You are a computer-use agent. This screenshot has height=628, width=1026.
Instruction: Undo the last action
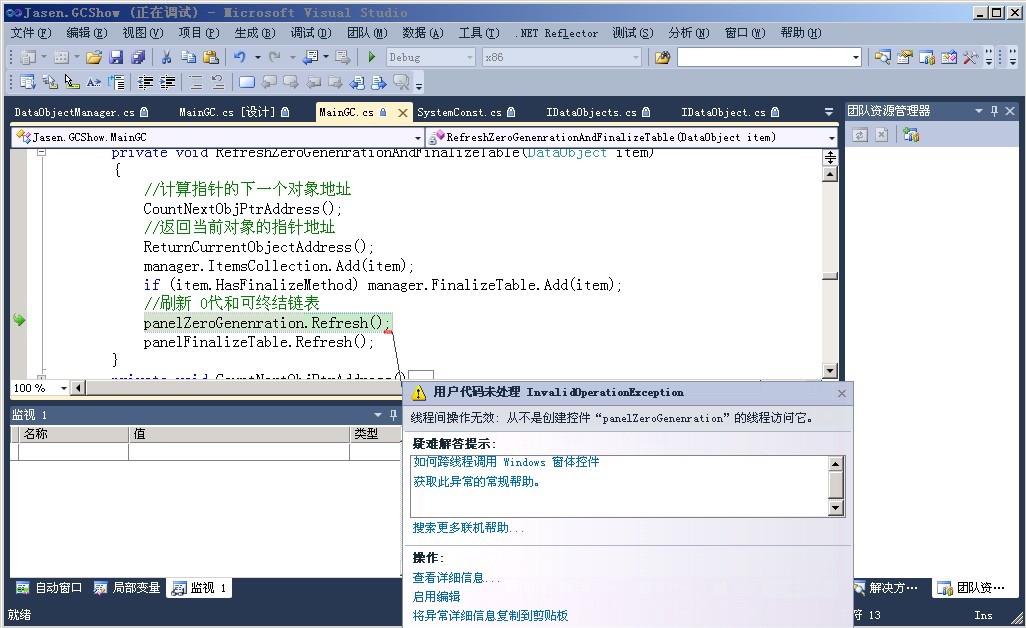tap(239, 58)
